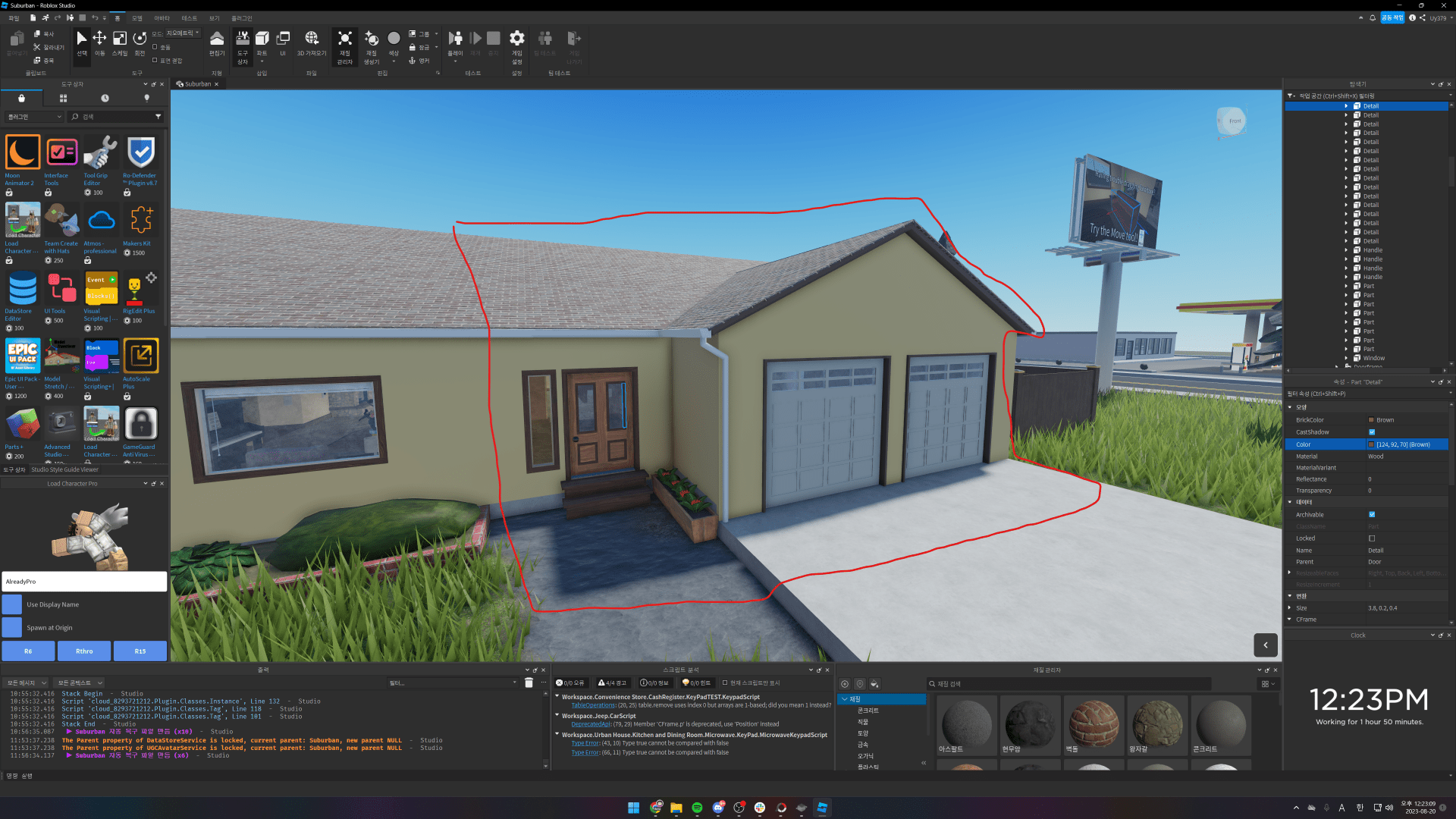Click the Part insert icon

click(262, 39)
